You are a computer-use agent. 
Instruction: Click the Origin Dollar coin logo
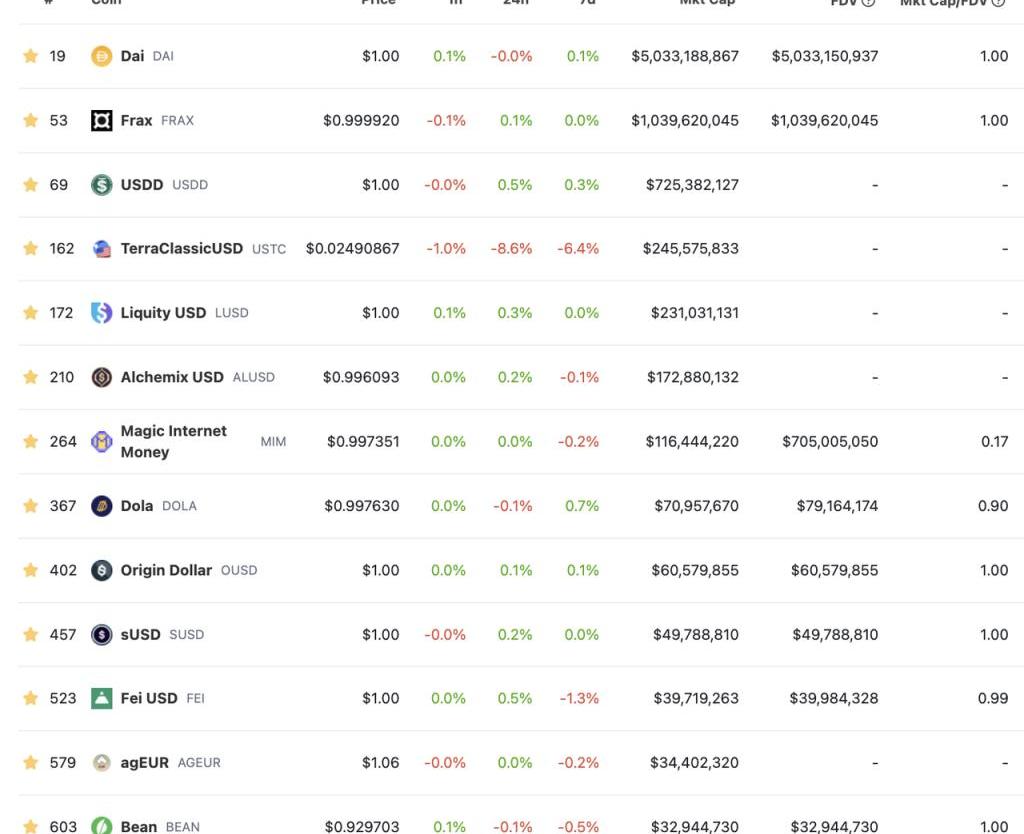[101, 570]
